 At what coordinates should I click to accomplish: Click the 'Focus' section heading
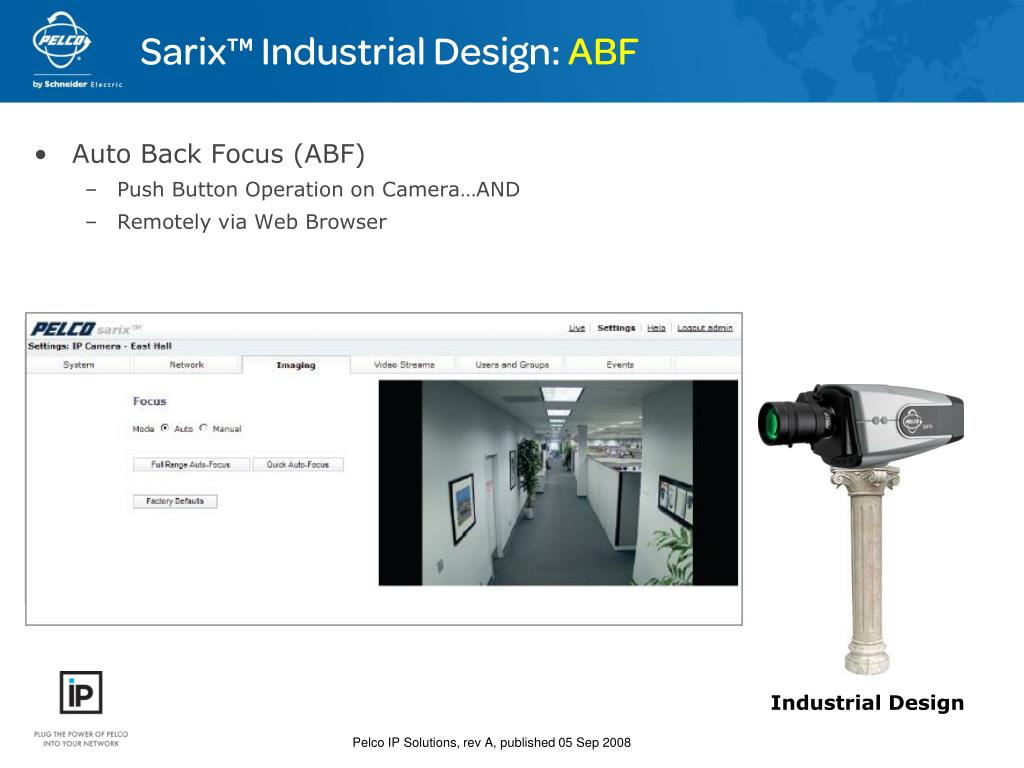[150, 401]
